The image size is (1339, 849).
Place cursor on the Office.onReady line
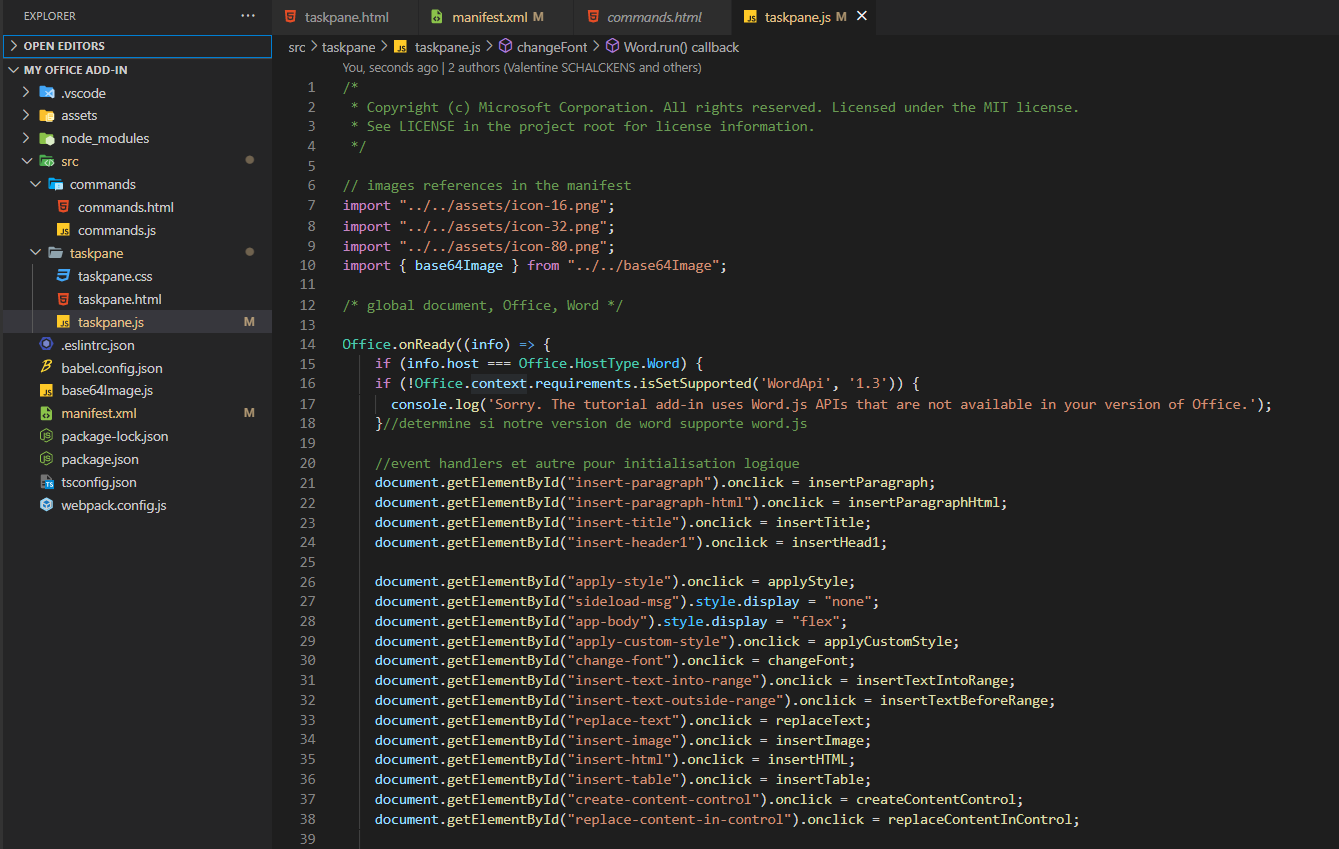[447, 344]
